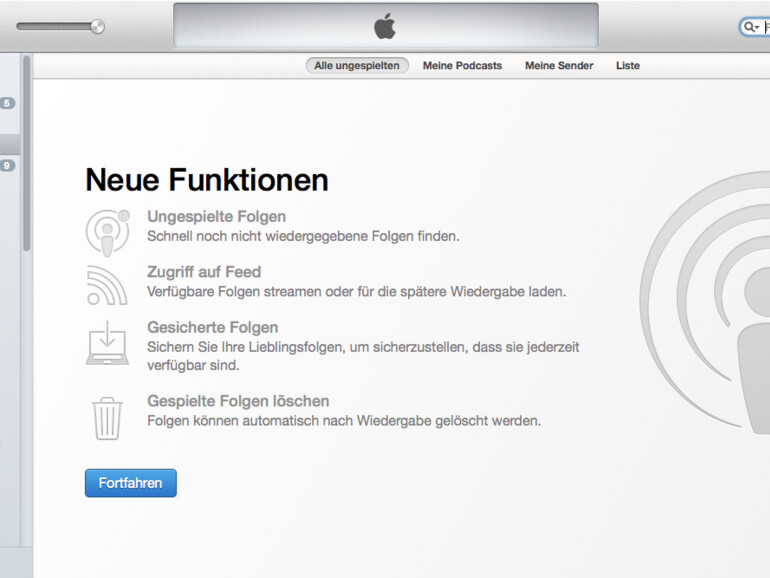Click text starting 'Verfügbare Folgen streamen'
Image resolution: width=770 pixels, height=578 pixels.
357,292
